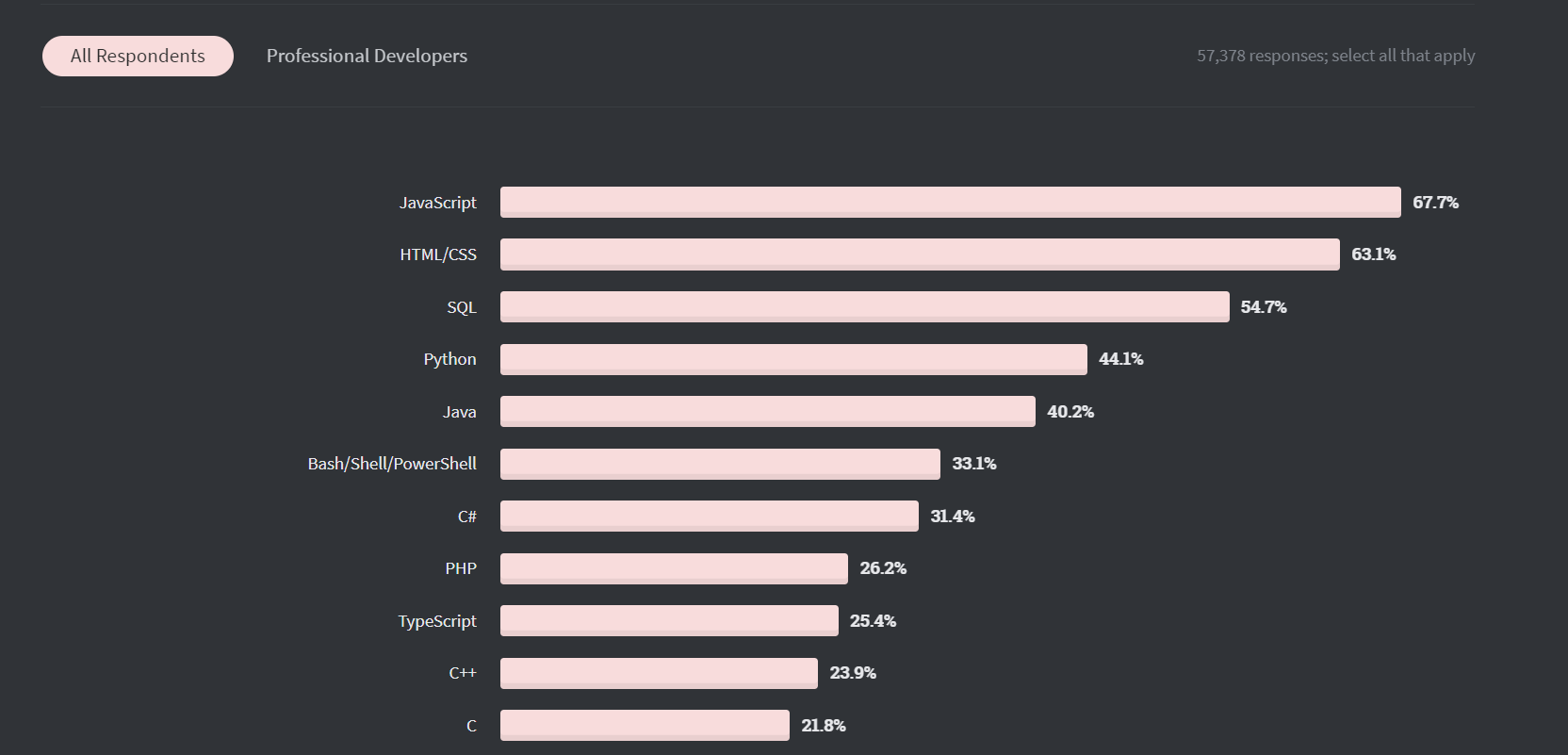Click the C++ bar

pos(659,673)
